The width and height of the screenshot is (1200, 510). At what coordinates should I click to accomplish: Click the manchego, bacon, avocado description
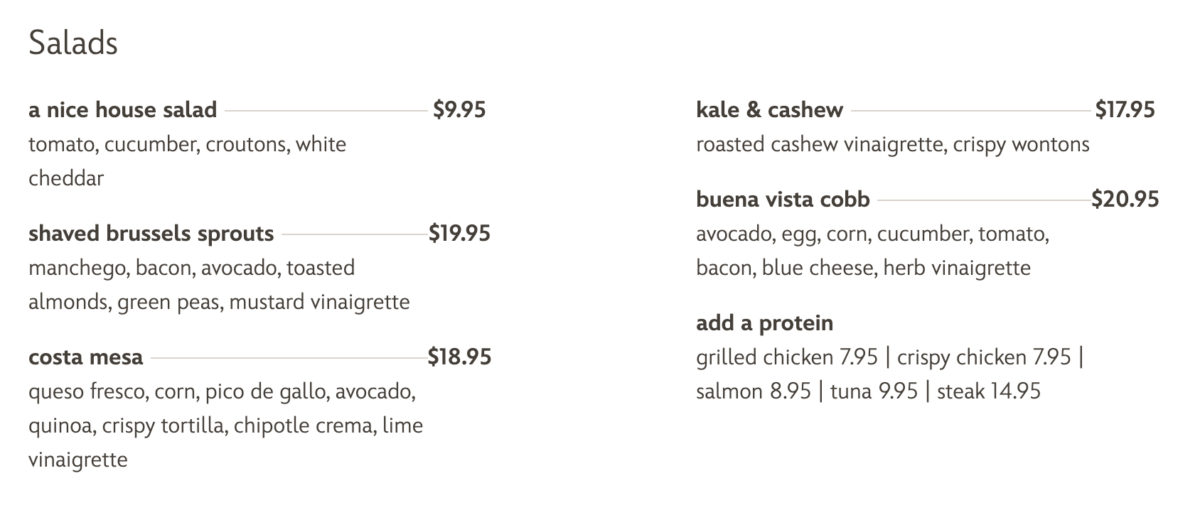pyautogui.click(x=192, y=269)
